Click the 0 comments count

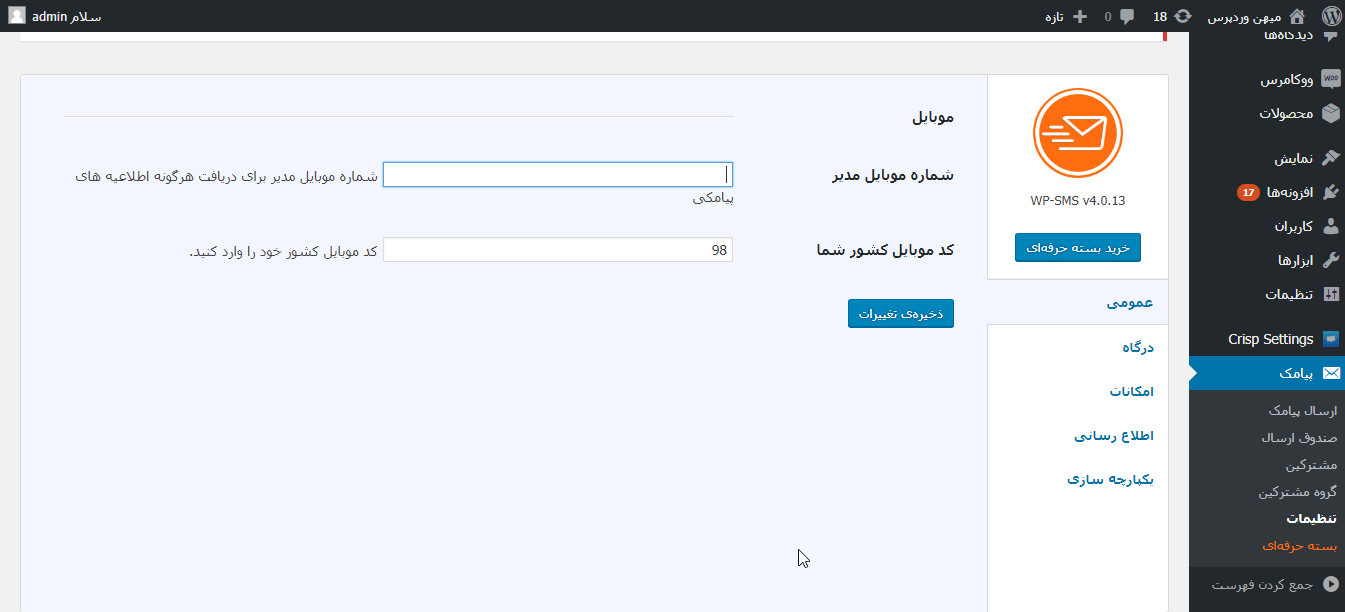coord(1107,16)
